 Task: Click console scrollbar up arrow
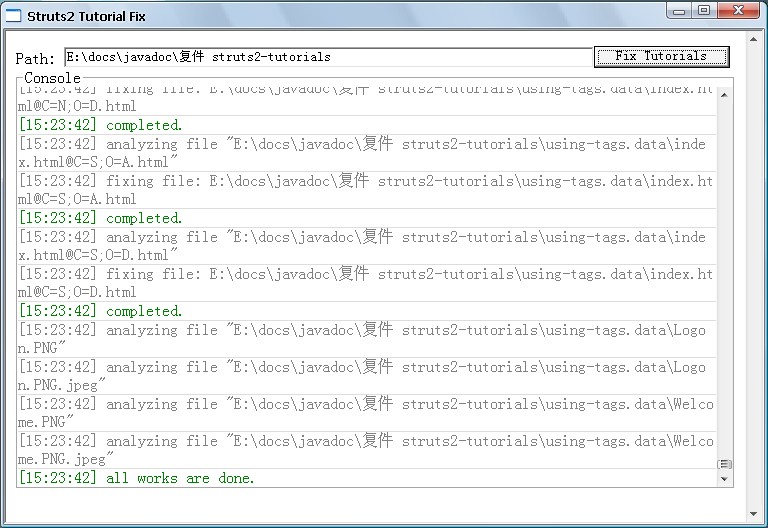pos(724,95)
